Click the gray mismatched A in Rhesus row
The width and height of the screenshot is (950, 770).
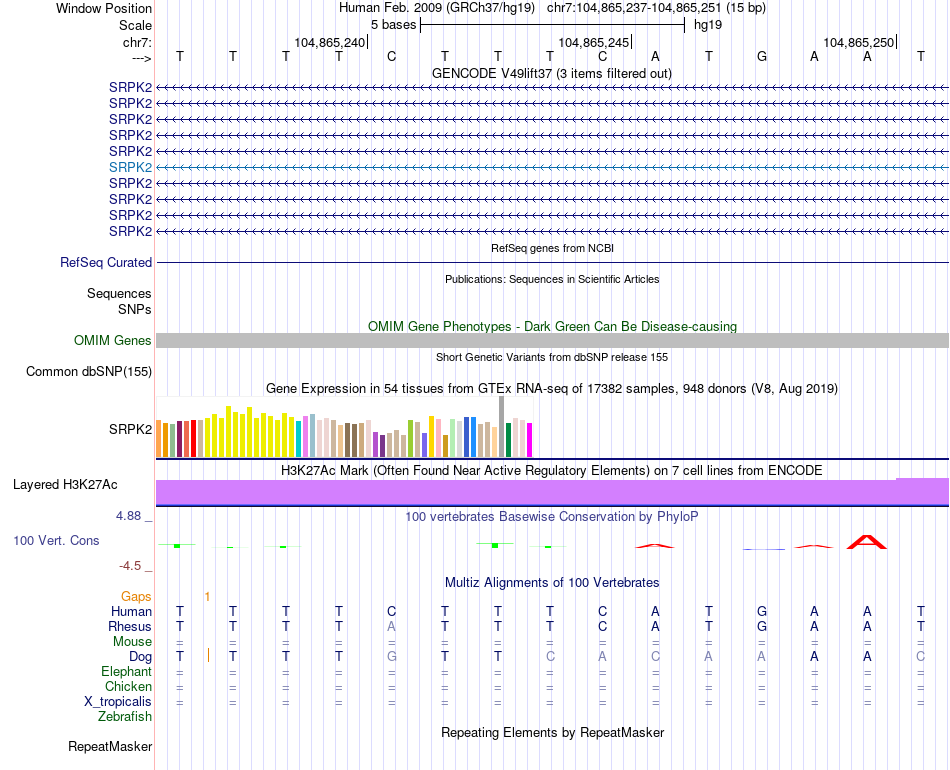(391, 626)
